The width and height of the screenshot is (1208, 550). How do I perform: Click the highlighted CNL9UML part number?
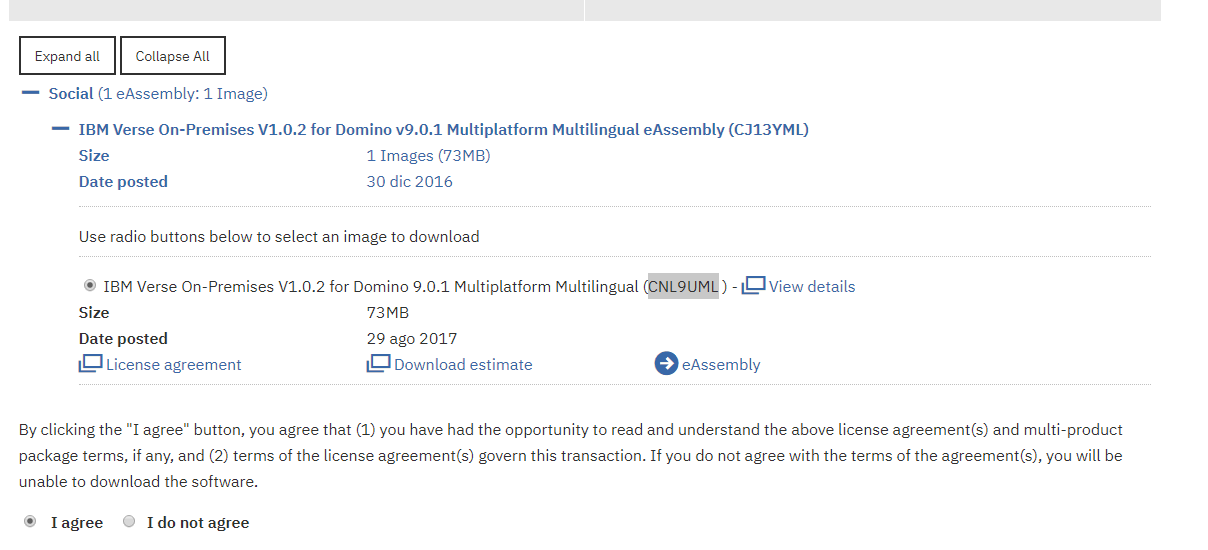click(x=683, y=286)
